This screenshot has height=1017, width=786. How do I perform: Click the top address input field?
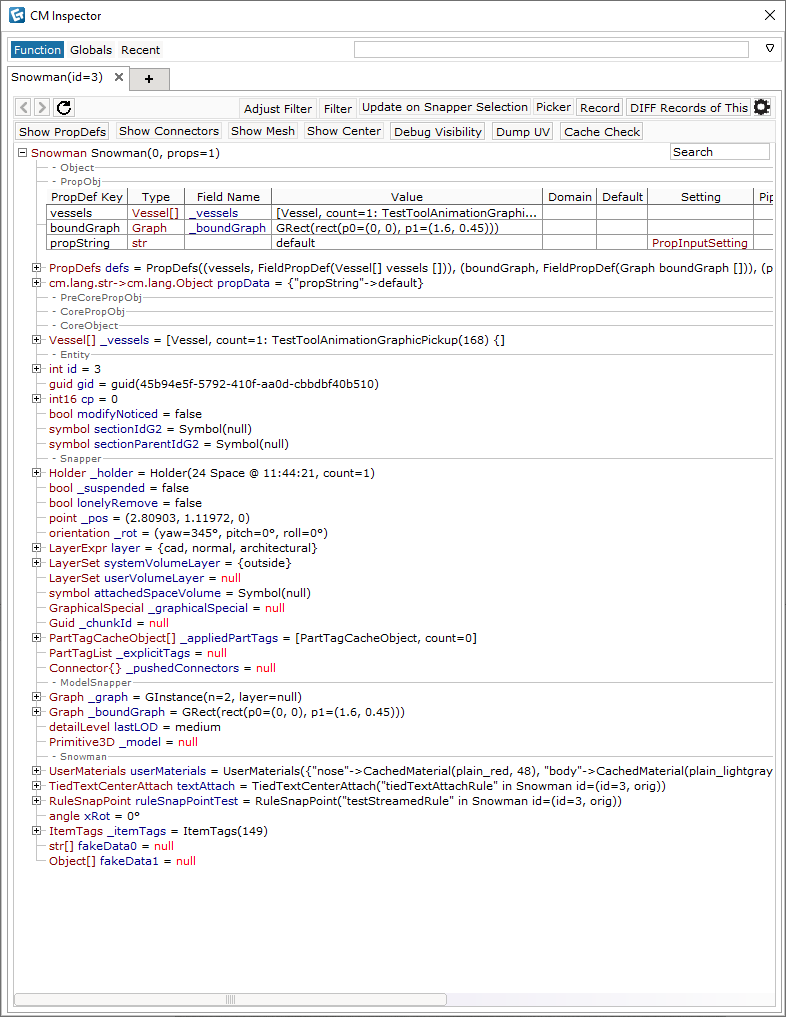[x=551, y=49]
